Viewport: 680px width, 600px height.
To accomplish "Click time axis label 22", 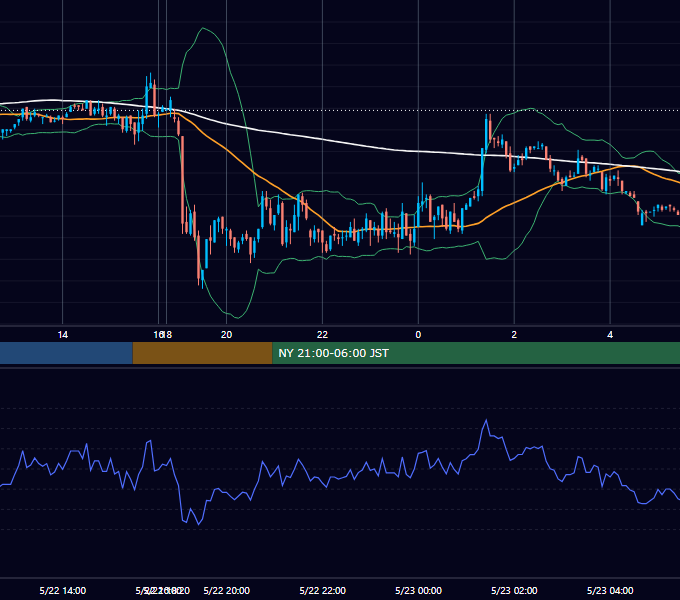I will coord(322,335).
